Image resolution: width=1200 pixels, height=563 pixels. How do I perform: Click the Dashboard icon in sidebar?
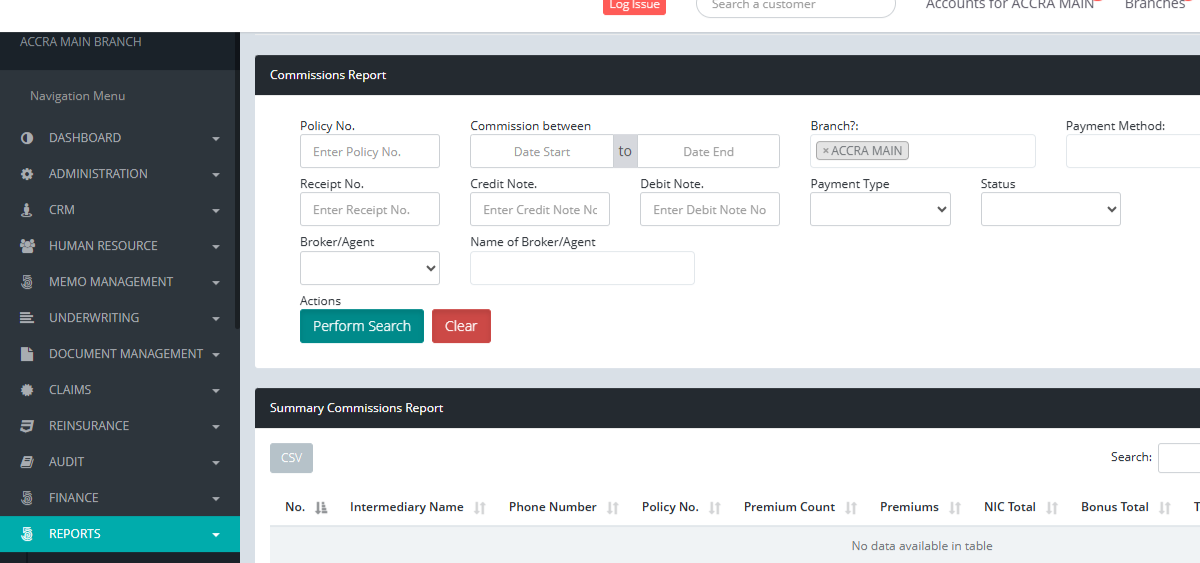coord(27,138)
